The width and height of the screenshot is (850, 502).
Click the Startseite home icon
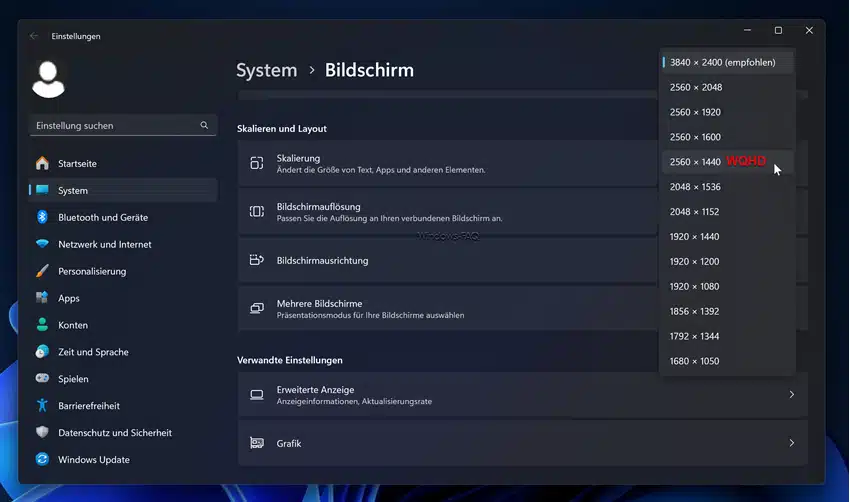(x=42, y=163)
